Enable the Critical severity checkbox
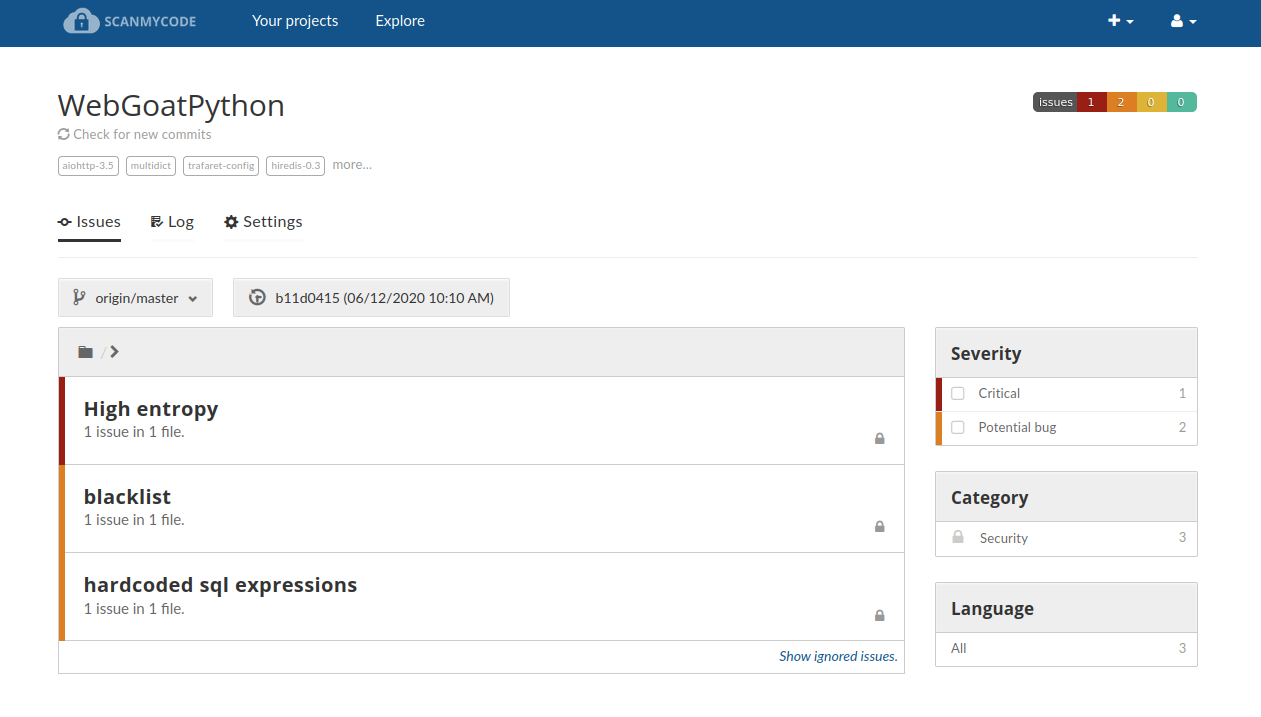The height and width of the screenshot is (717, 1261). click(x=958, y=394)
